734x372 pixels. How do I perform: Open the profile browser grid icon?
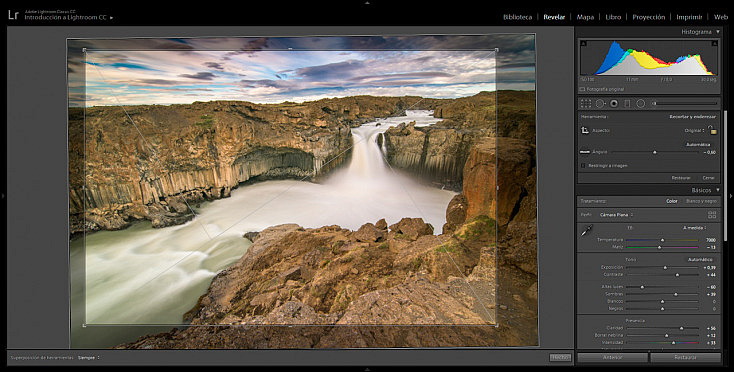(x=712, y=215)
